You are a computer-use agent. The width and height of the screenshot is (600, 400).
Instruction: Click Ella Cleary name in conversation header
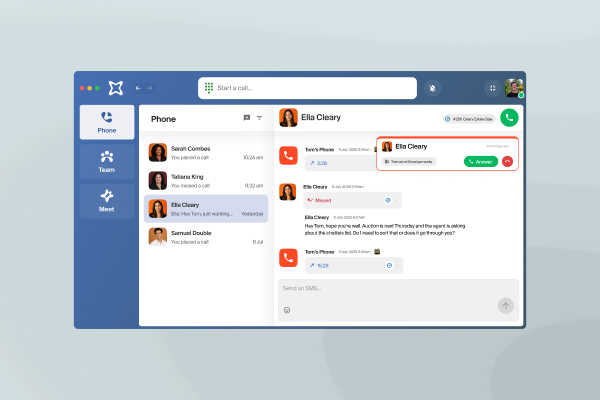tap(321, 118)
